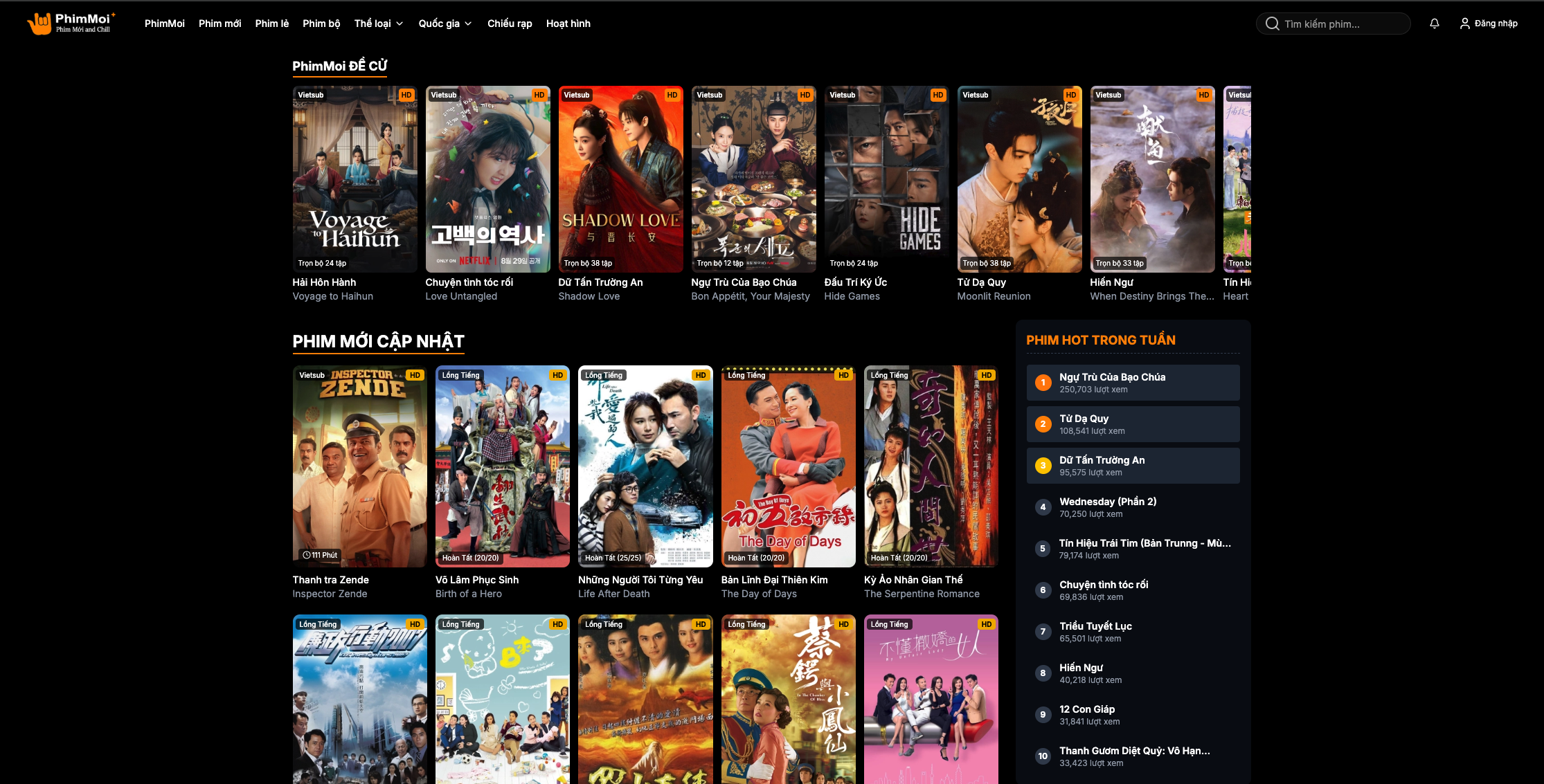Viewport: 1544px width, 784px height.
Task: Click Vietsub badge on Inspector Zende poster
Action: (x=312, y=375)
